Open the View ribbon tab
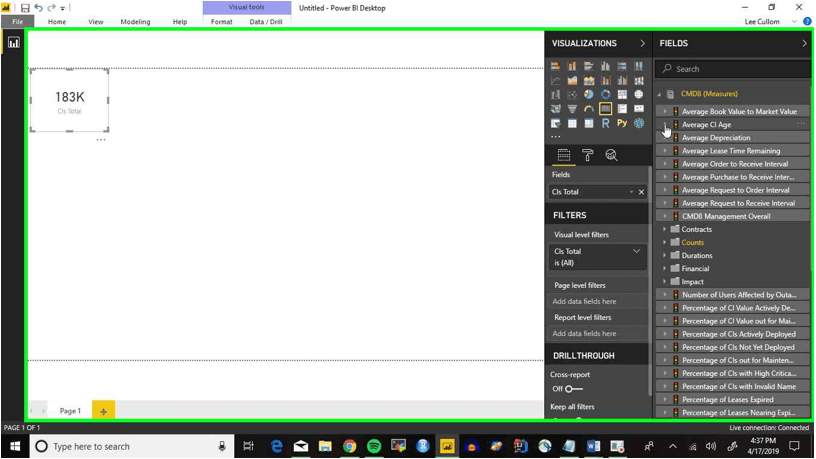Viewport: 816px width, 459px height. (96, 22)
